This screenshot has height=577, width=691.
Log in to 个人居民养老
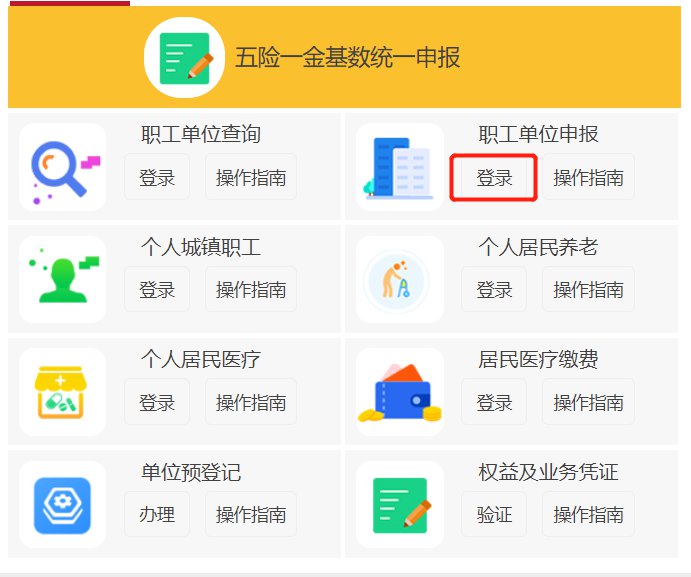tap(494, 290)
